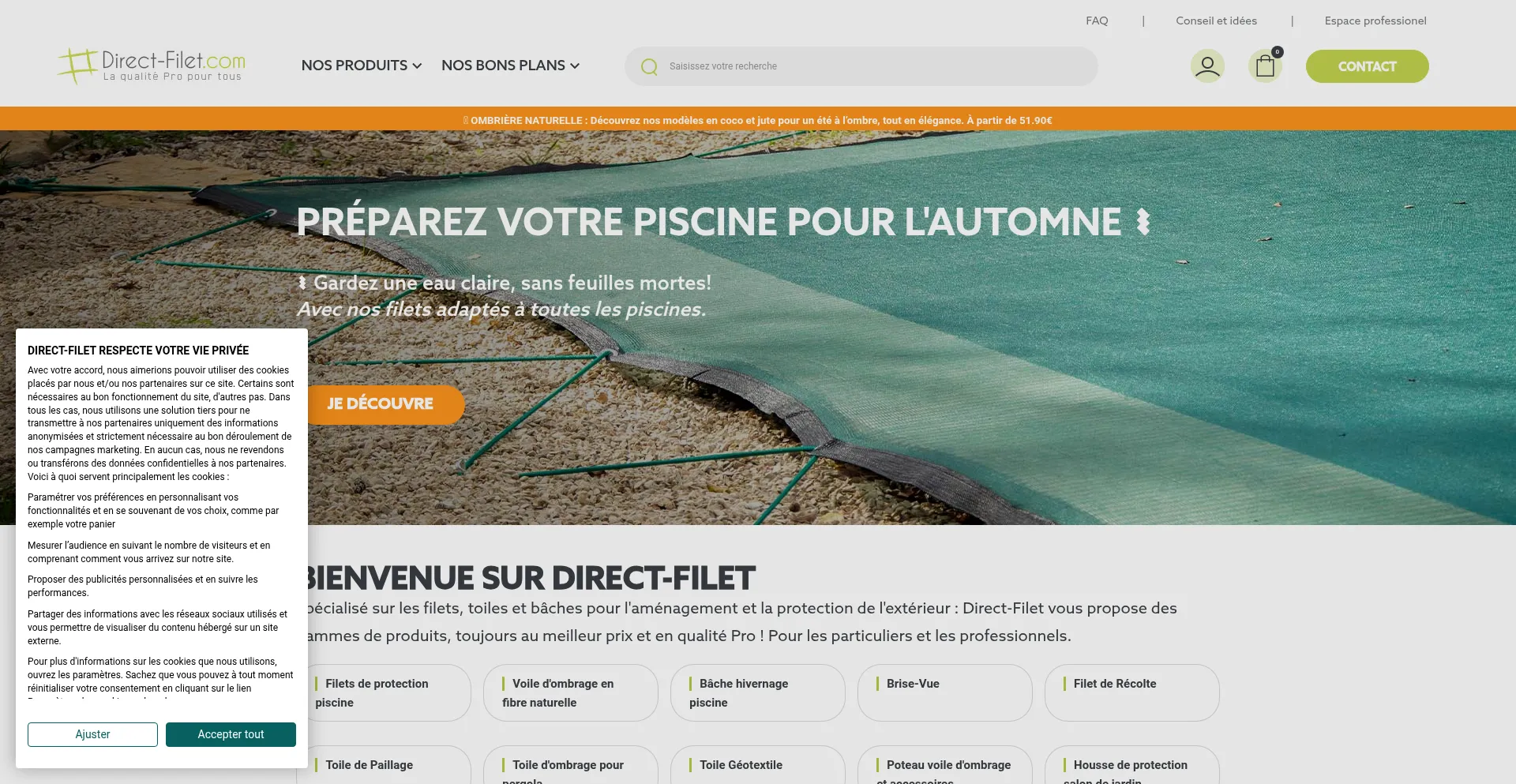Open the Filet de Récolte category
The height and width of the screenshot is (784, 1516).
click(1131, 692)
